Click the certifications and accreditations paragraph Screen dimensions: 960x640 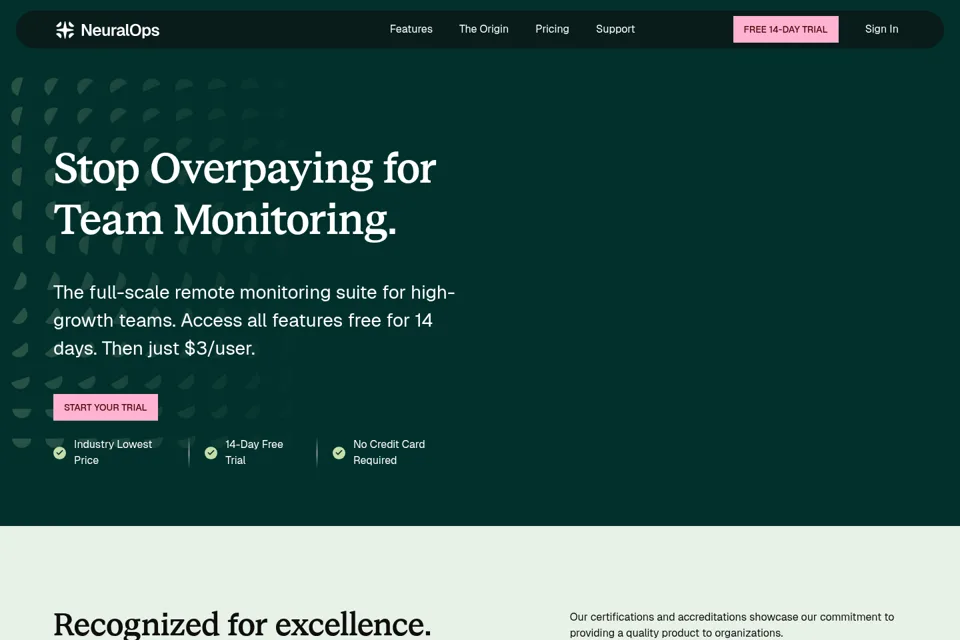[x=732, y=625]
